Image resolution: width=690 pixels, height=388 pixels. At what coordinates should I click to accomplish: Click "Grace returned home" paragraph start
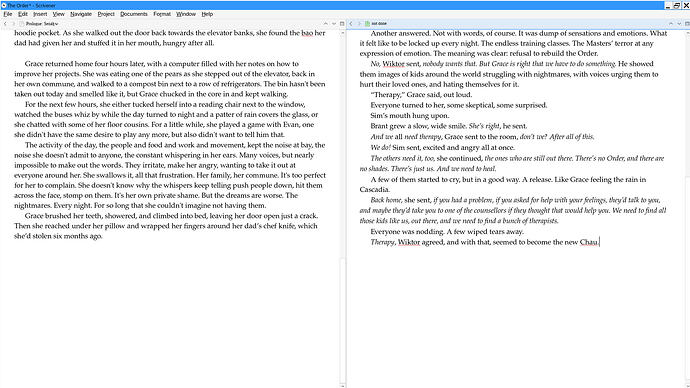(x=56, y=64)
